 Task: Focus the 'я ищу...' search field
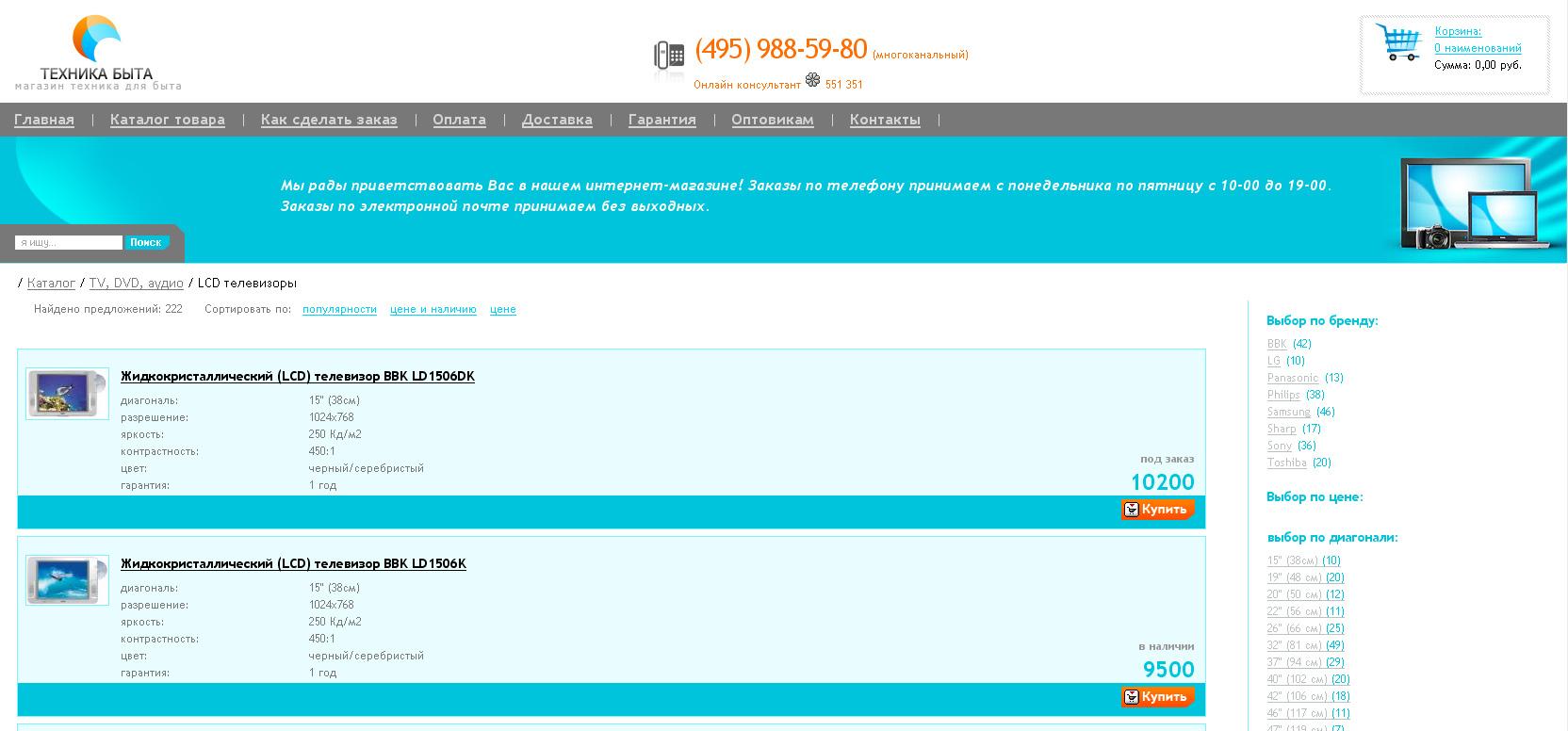click(69, 243)
